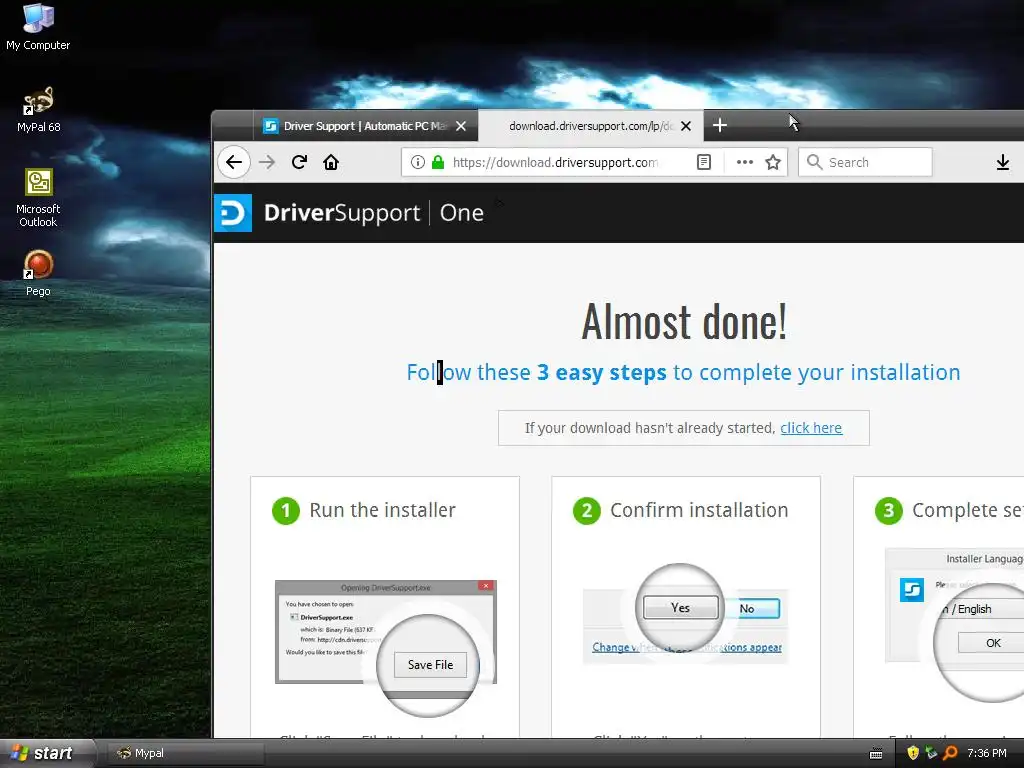Bookmark this page with the star

773,162
